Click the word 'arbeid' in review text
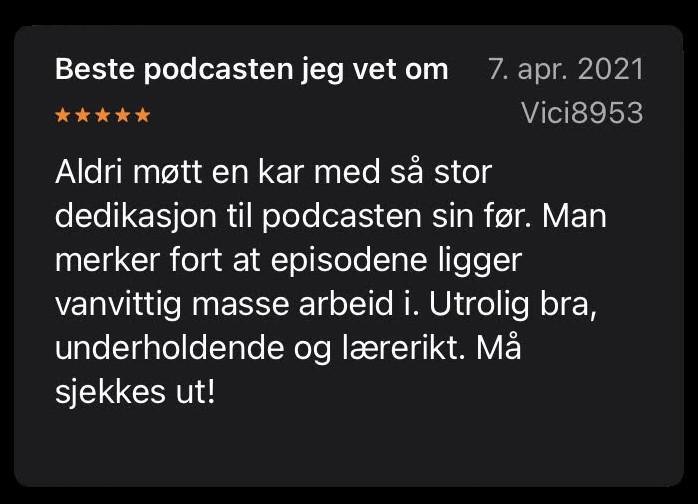698x504 pixels. (346, 305)
